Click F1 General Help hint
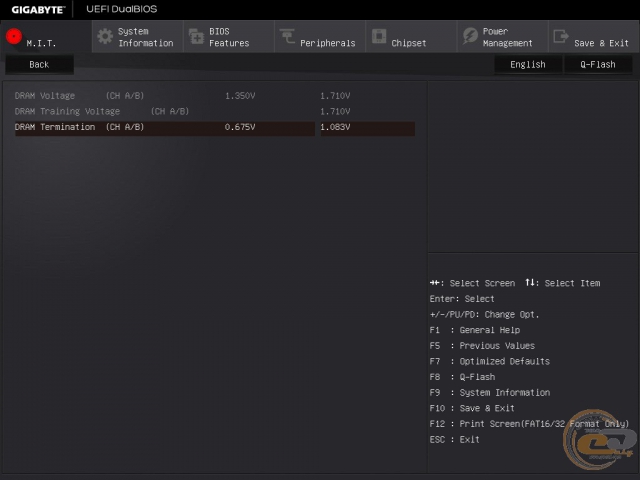Image resolution: width=640 pixels, height=480 pixels. click(475, 330)
